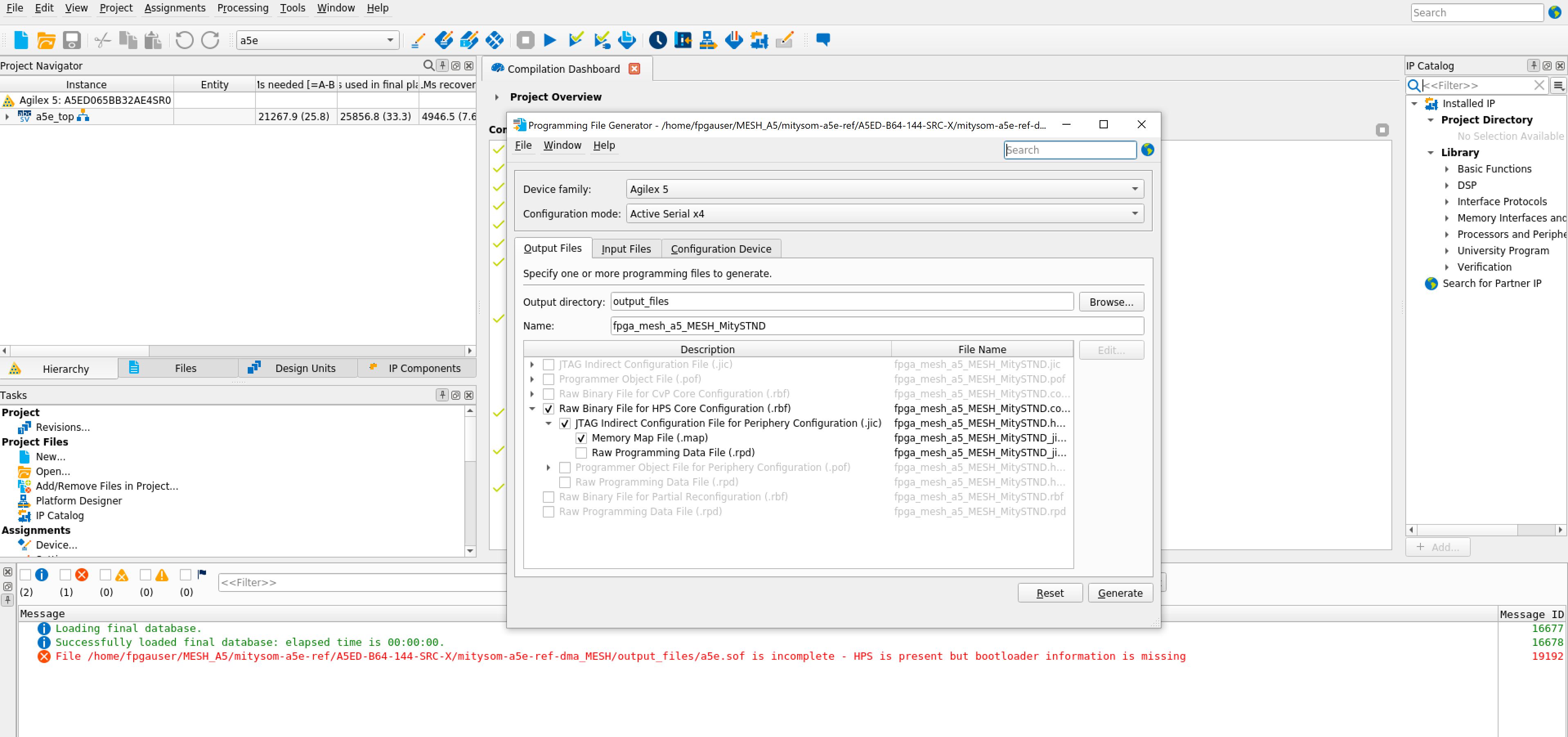Toggle the info messages filter checkbox
The height and width of the screenshot is (737, 1568).
(x=26, y=574)
